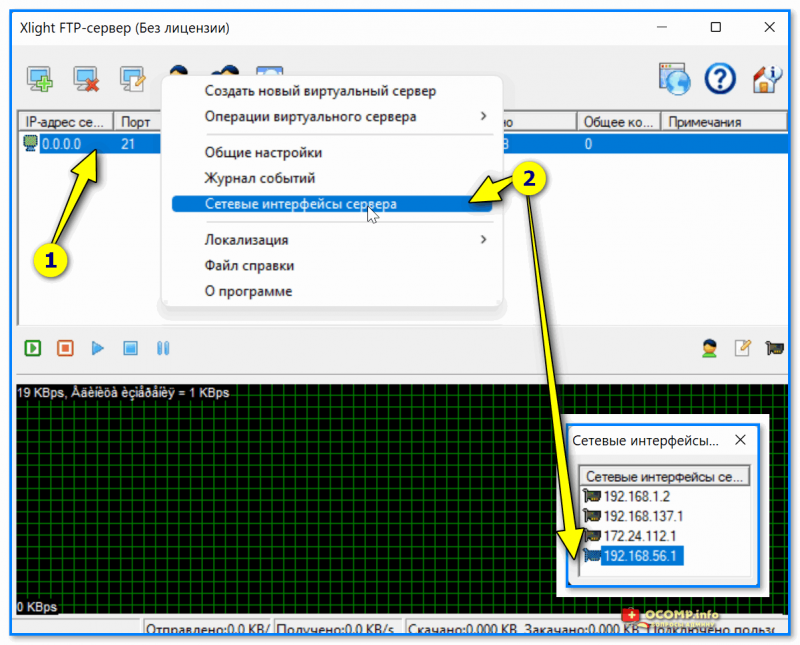
Task: Select interface 192.168.1.2
Action: (x=636, y=496)
